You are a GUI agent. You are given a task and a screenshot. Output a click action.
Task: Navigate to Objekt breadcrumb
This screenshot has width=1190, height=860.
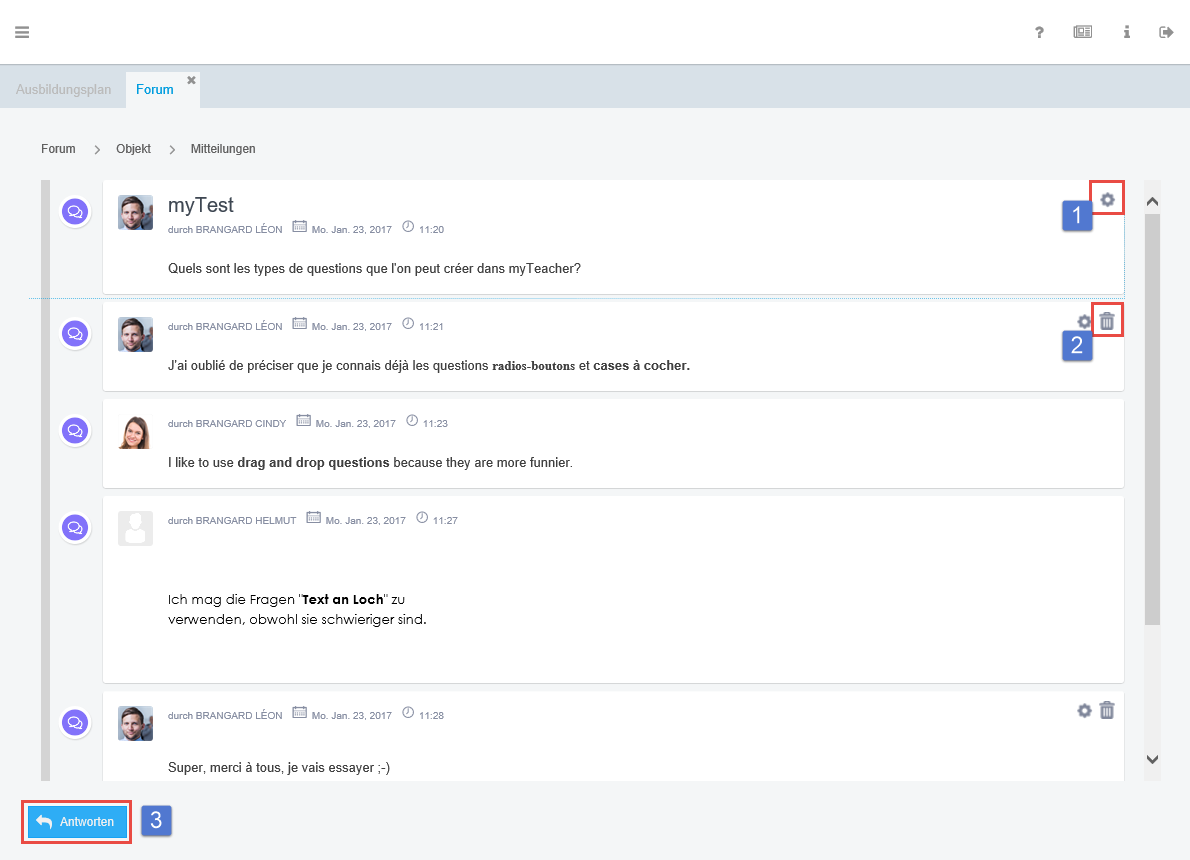[x=133, y=149]
